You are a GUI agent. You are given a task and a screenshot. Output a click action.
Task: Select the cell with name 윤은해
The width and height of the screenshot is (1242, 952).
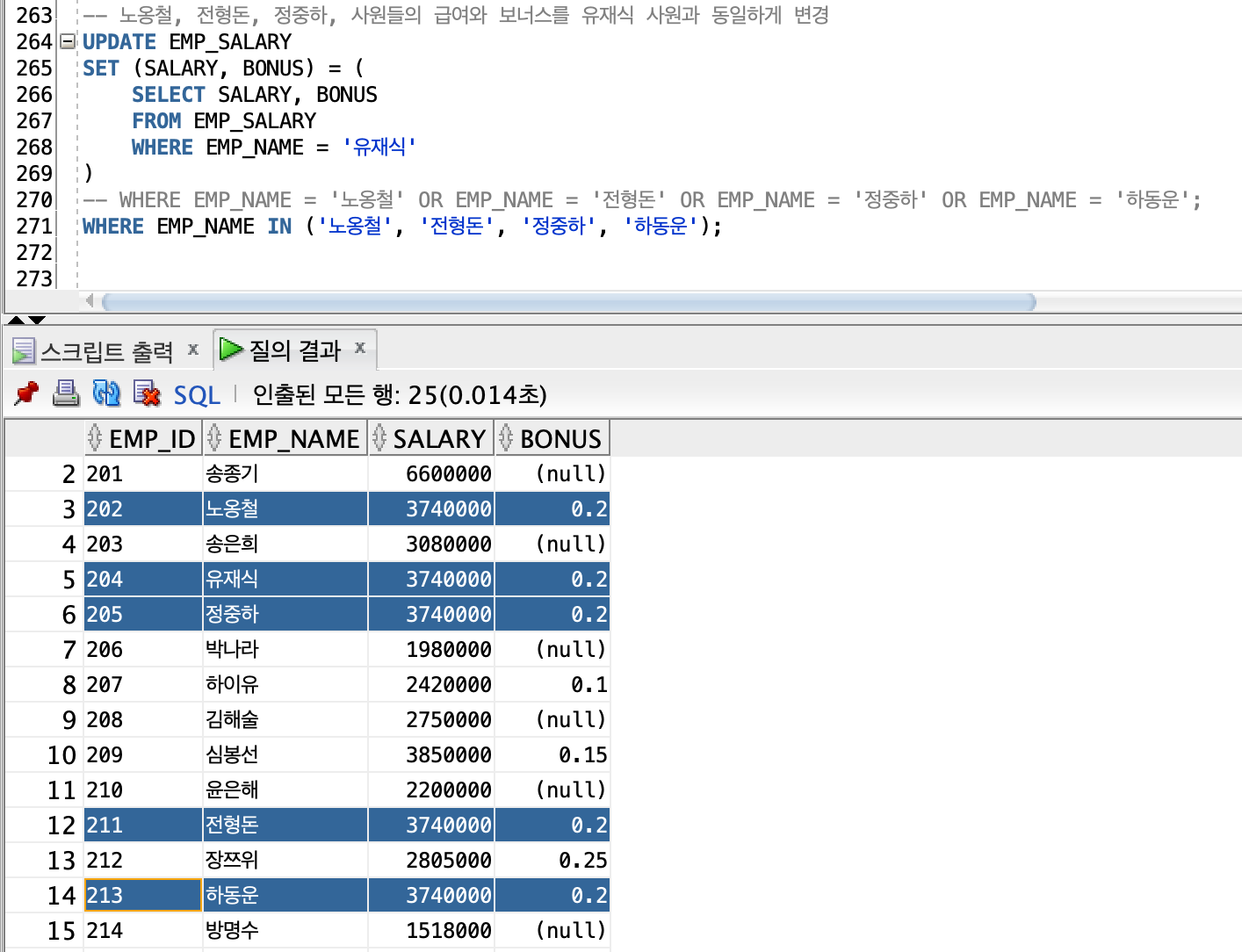coord(285,790)
